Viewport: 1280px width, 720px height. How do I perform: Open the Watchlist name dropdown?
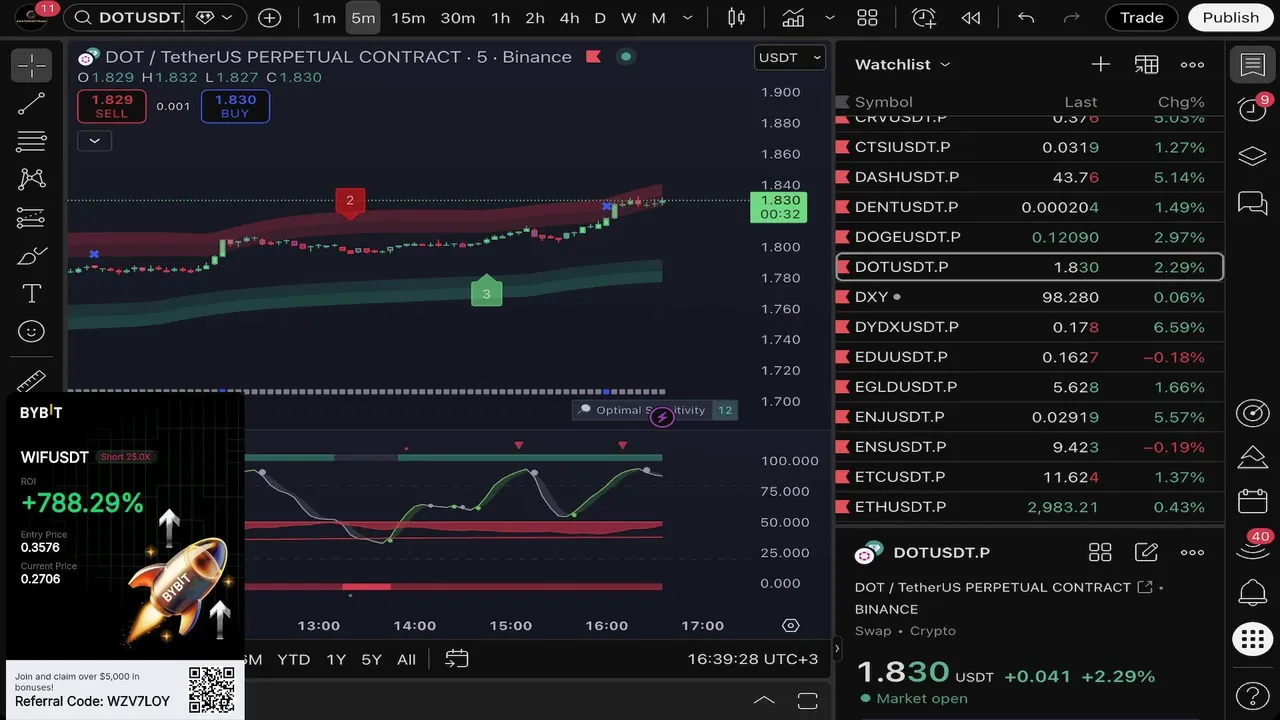coord(902,64)
